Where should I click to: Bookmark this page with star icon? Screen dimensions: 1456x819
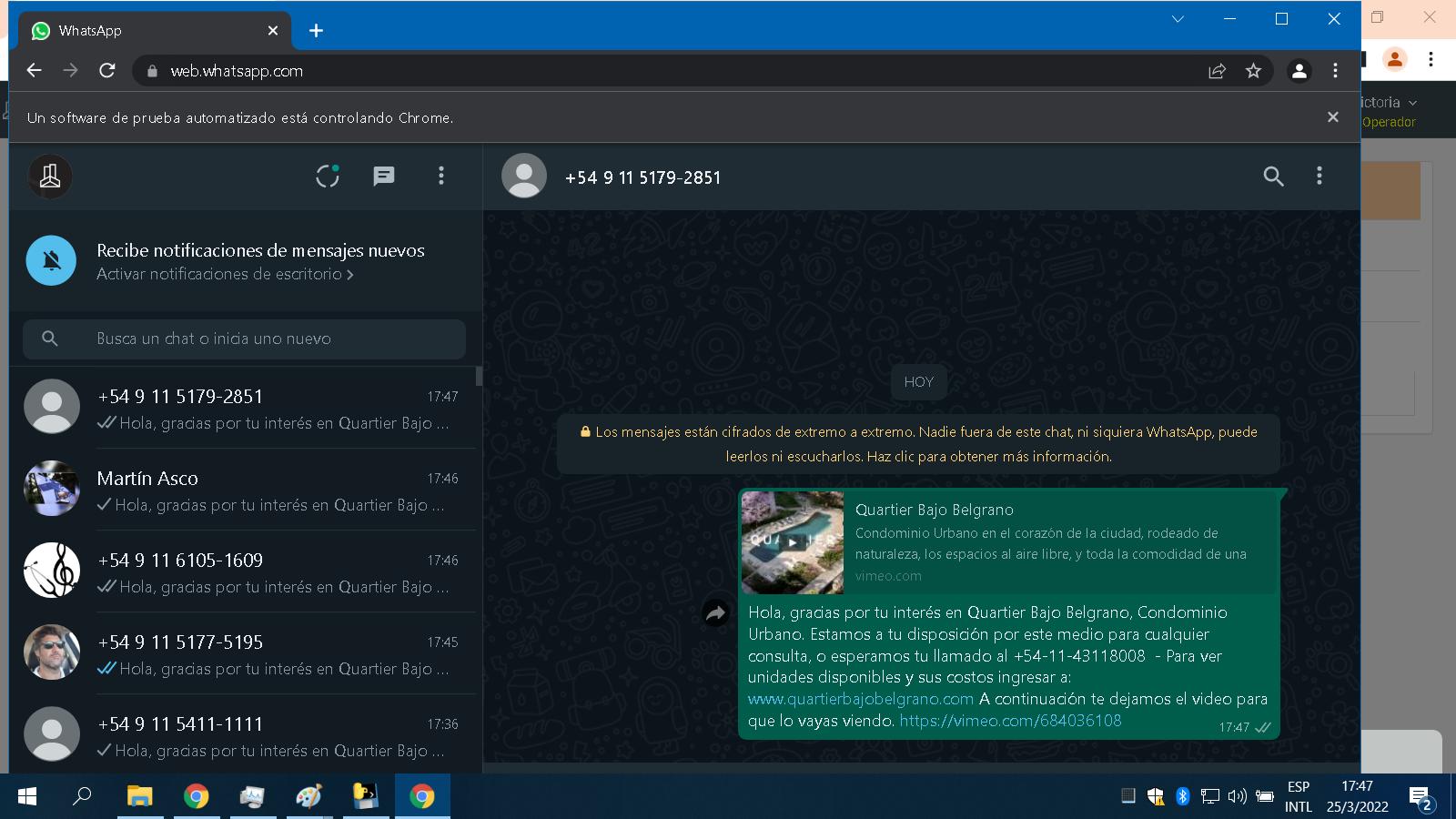[x=1253, y=71]
